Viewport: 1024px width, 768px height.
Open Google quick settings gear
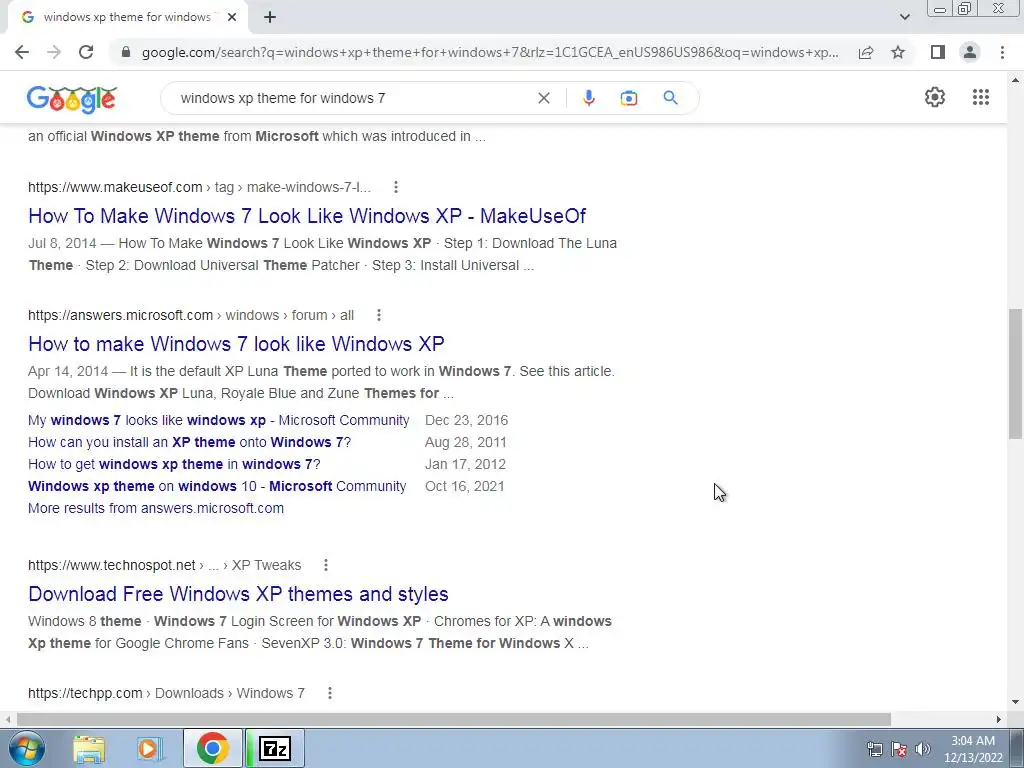coord(935,97)
